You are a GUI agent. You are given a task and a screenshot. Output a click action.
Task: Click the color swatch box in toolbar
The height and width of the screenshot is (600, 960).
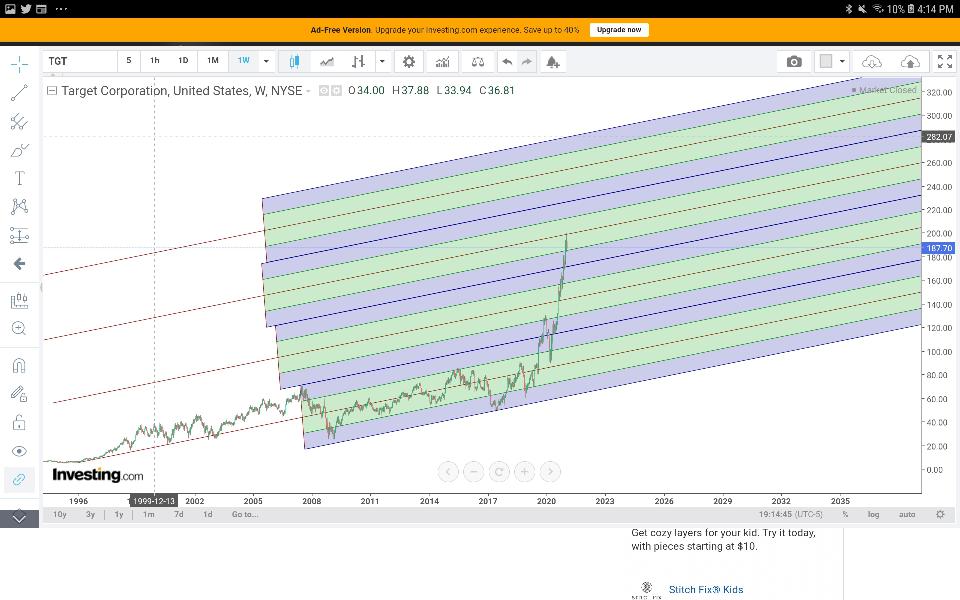point(826,61)
